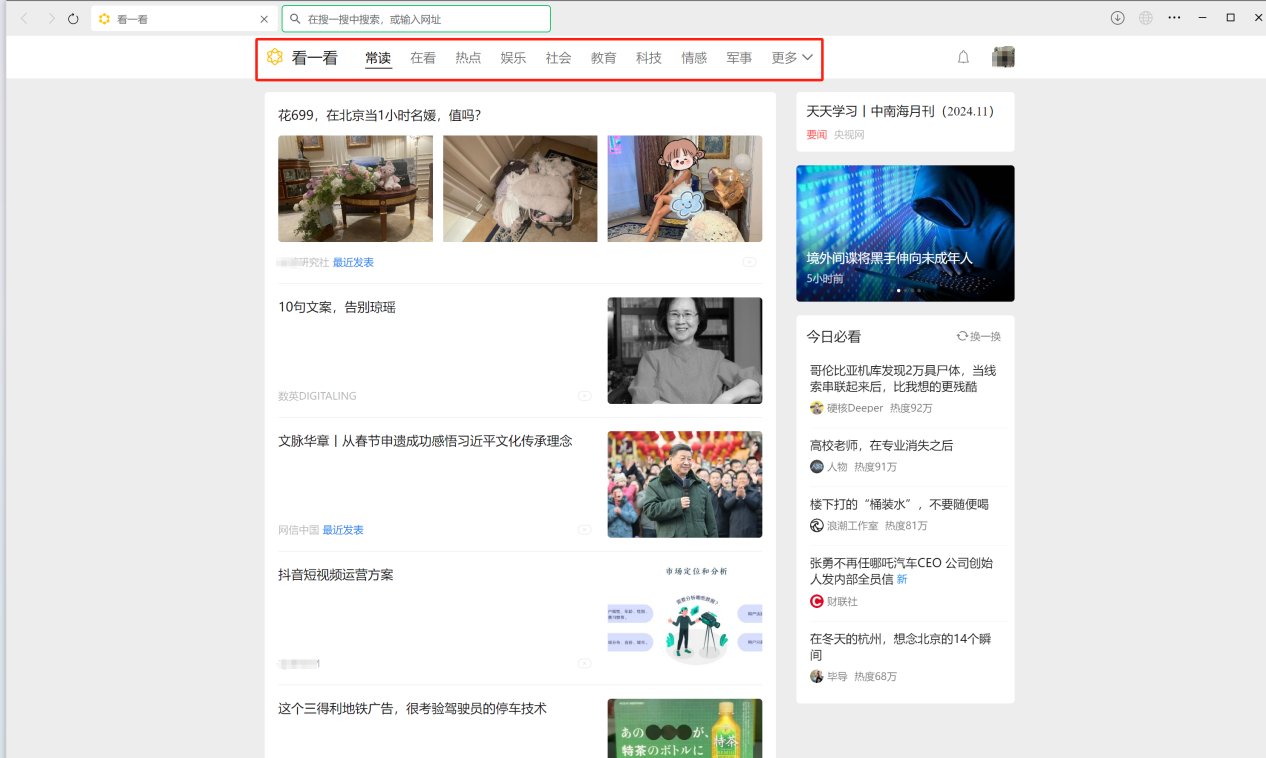
Task: Expand the 更多 categories dropdown
Action: (792, 58)
